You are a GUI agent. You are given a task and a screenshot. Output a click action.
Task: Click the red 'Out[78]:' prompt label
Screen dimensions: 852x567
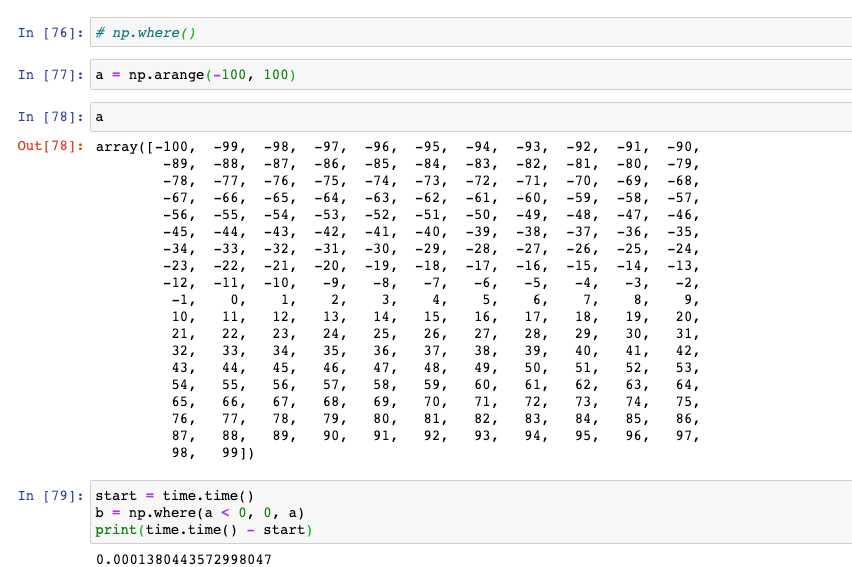tap(51, 146)
